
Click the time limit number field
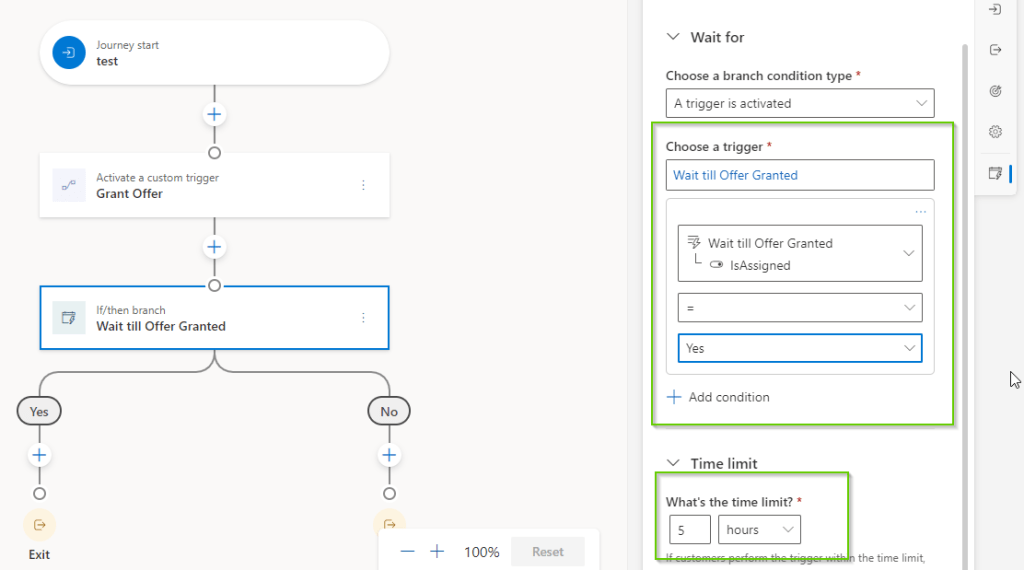click(690, 530)
